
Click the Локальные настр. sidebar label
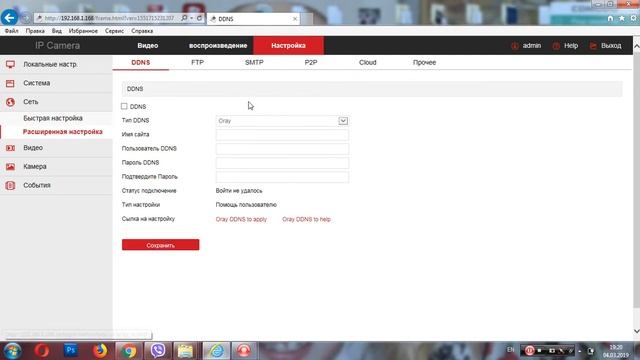51,64
